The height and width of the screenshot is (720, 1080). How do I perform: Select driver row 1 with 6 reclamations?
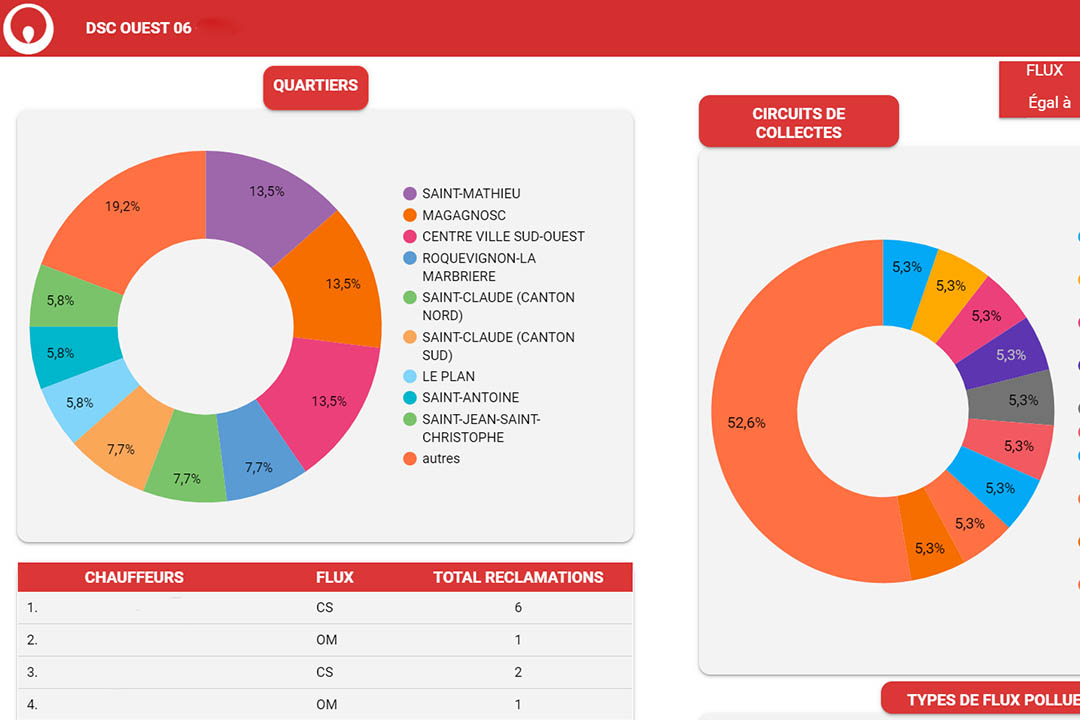(x=325, y=608)
